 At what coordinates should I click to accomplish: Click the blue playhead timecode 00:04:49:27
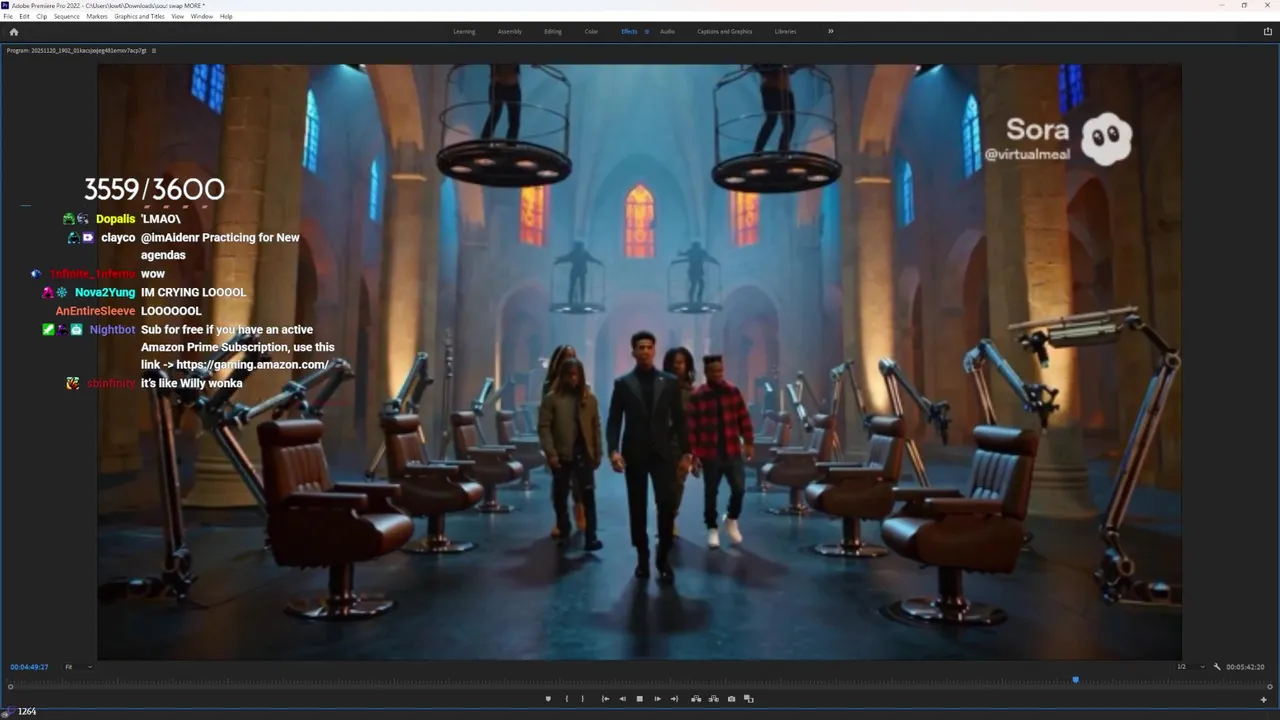(x=29, y=667)
